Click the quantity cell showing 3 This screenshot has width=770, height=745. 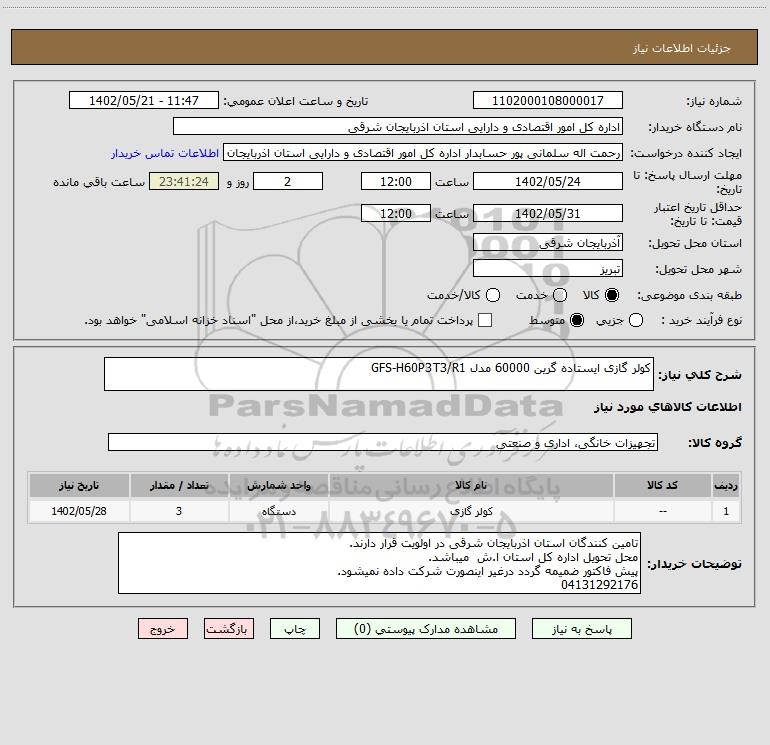tap(179, 511)
